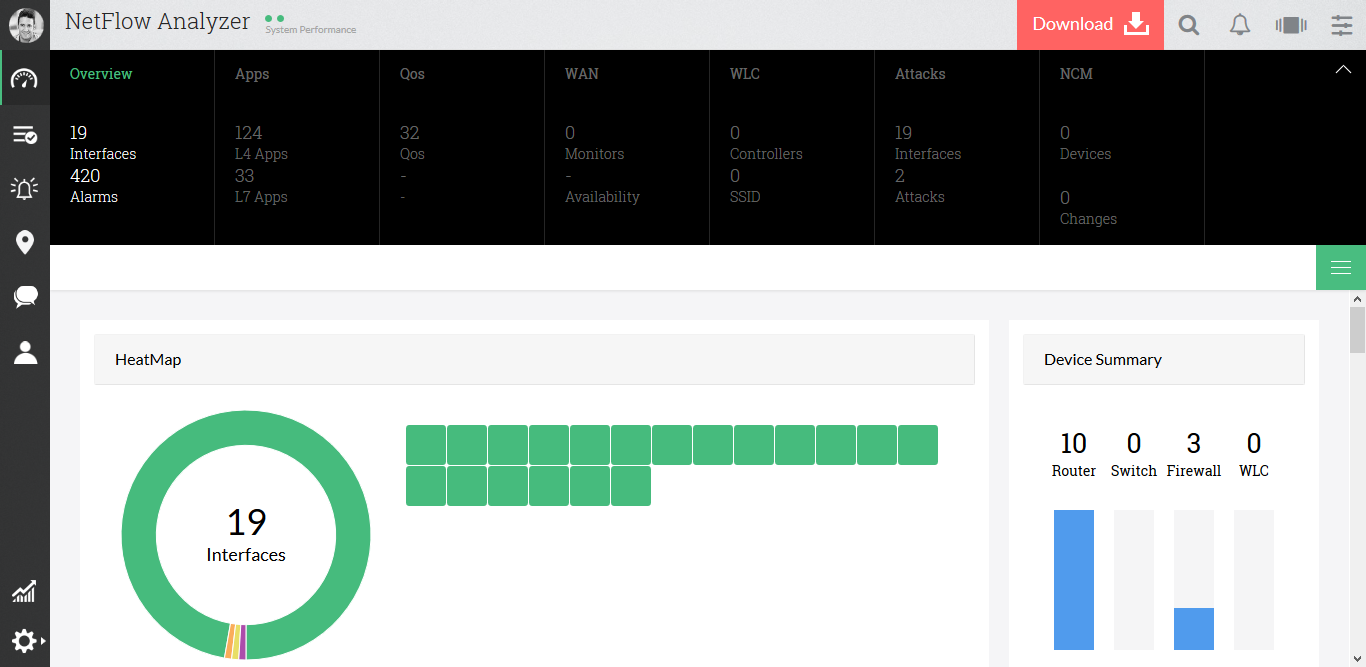Open the chat bubbles sidebar icon

25,297
